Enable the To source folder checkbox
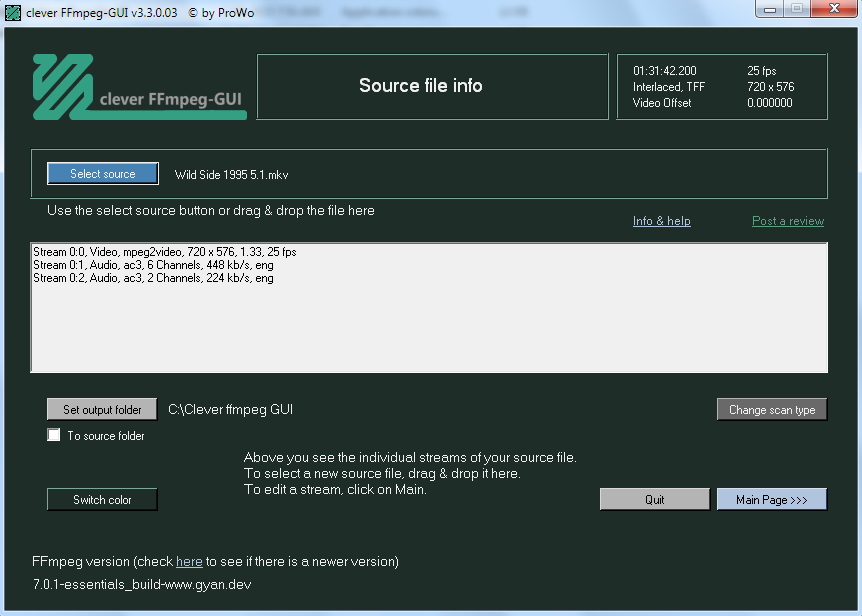Image resolution: width=862 pixels, height=616 pixels. point(54,435)
